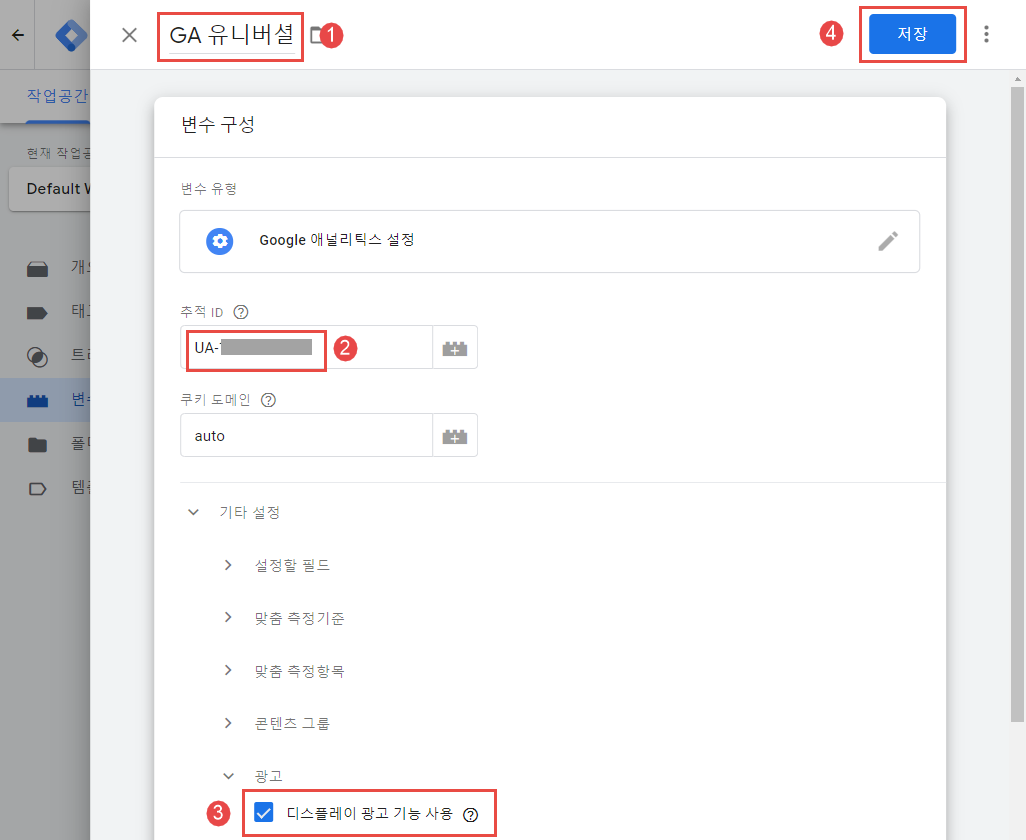Open the Default Workspace selector

pyautogui.click(x=50, y=189)
